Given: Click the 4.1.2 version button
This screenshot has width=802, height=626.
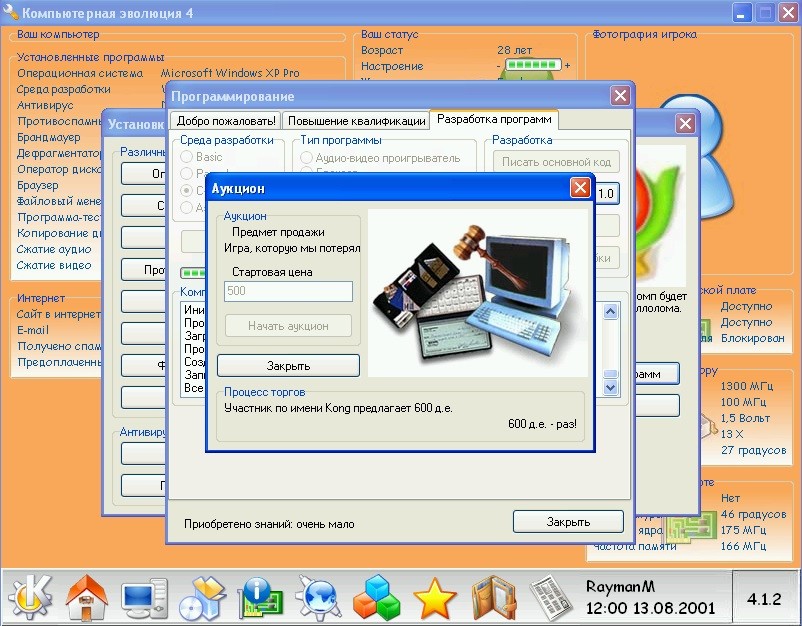Looking at the screenshot, I should click(x=764, y=598).
